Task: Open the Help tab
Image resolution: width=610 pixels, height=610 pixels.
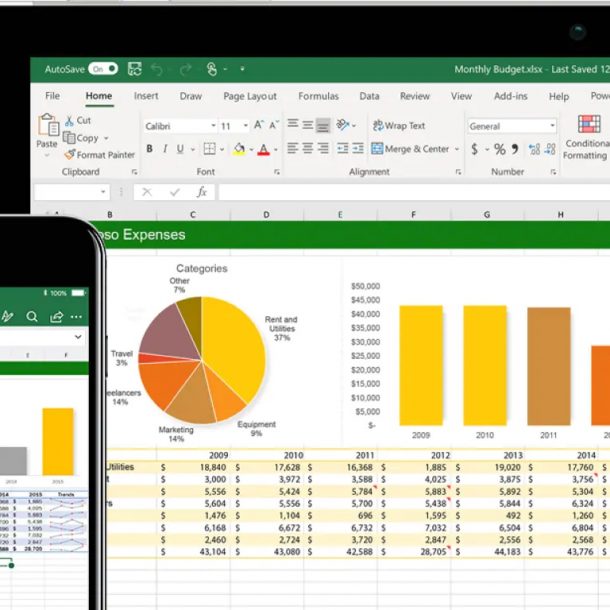Action: (559, 96)
